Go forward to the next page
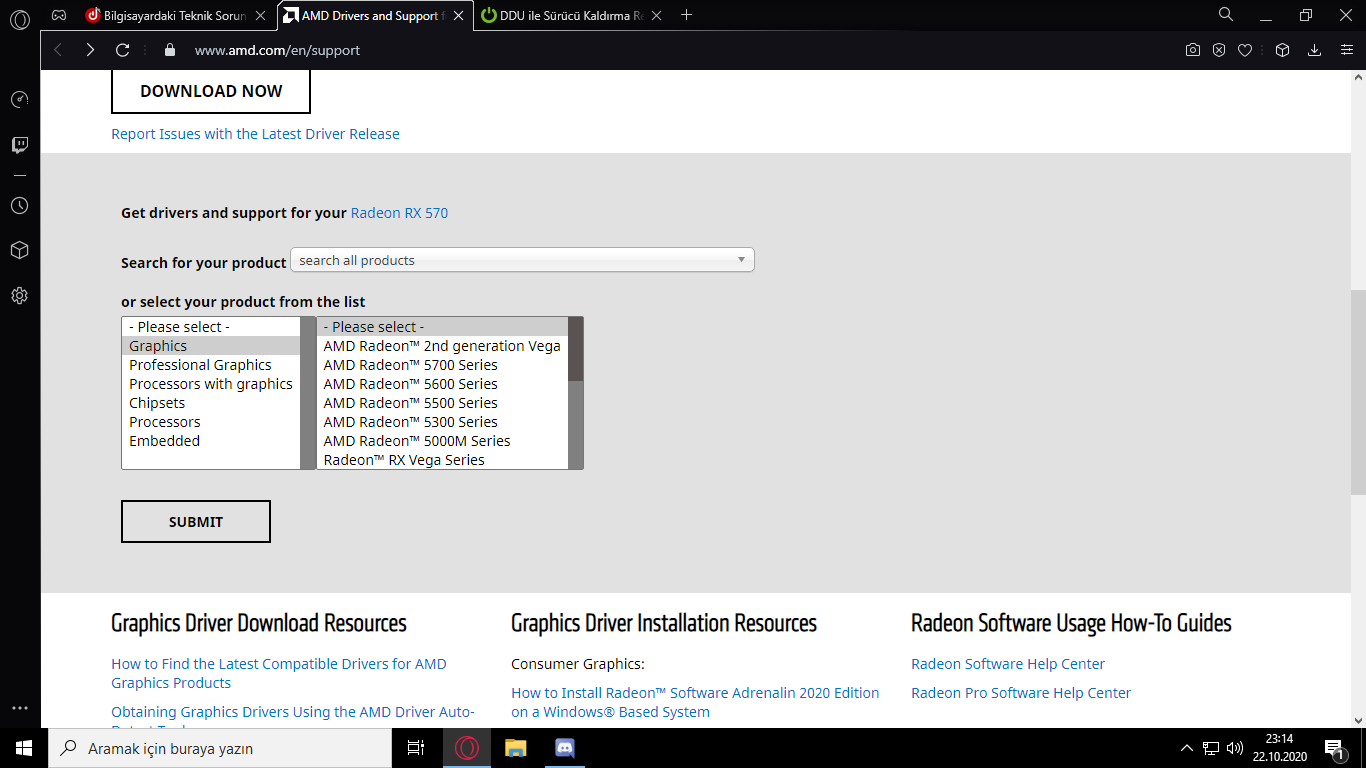 click(90, 50)
